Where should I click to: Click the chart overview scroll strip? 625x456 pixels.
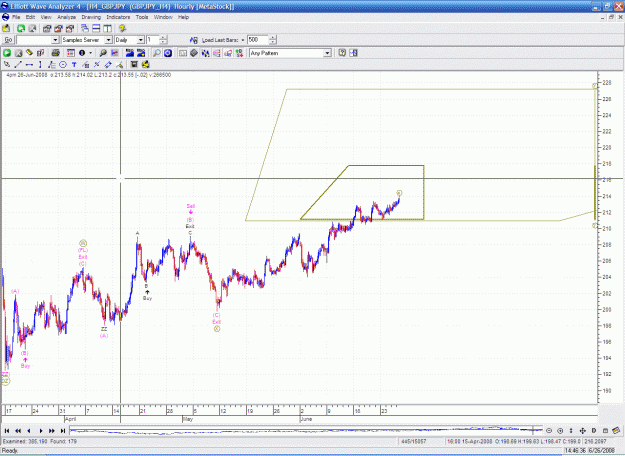[306, 430]
